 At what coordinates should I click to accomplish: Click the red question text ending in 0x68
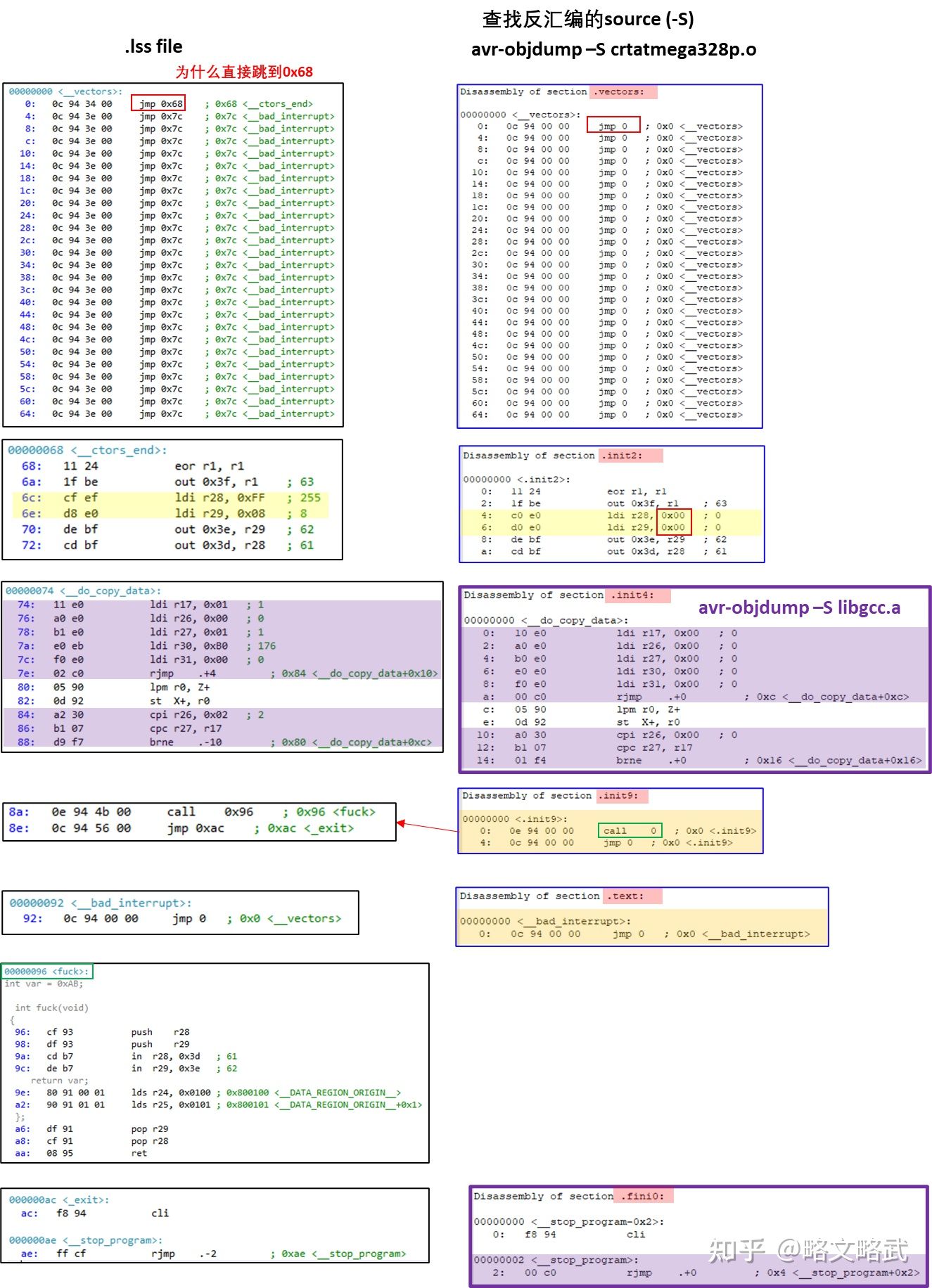pyautogui.click(x=243, y=72)
